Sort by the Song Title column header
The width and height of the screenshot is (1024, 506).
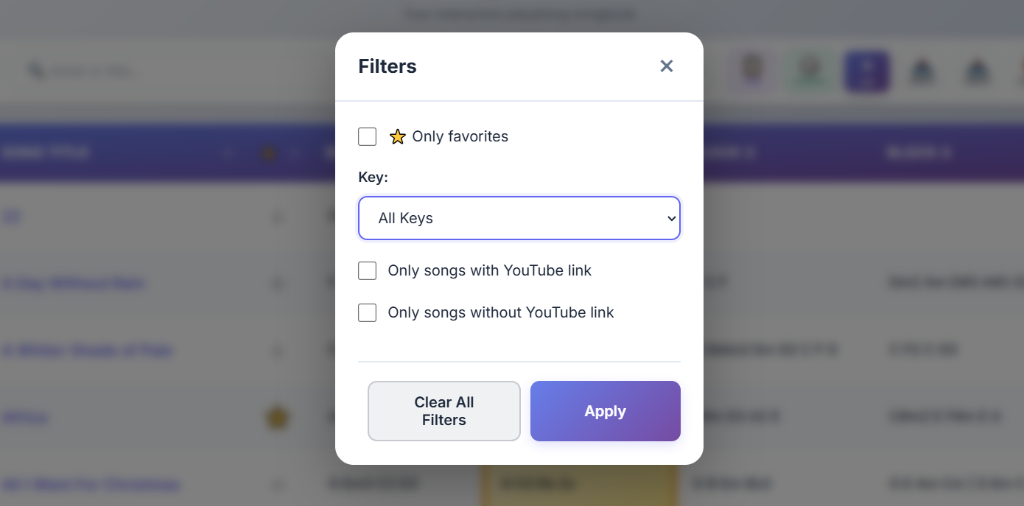tap(47, 153)
